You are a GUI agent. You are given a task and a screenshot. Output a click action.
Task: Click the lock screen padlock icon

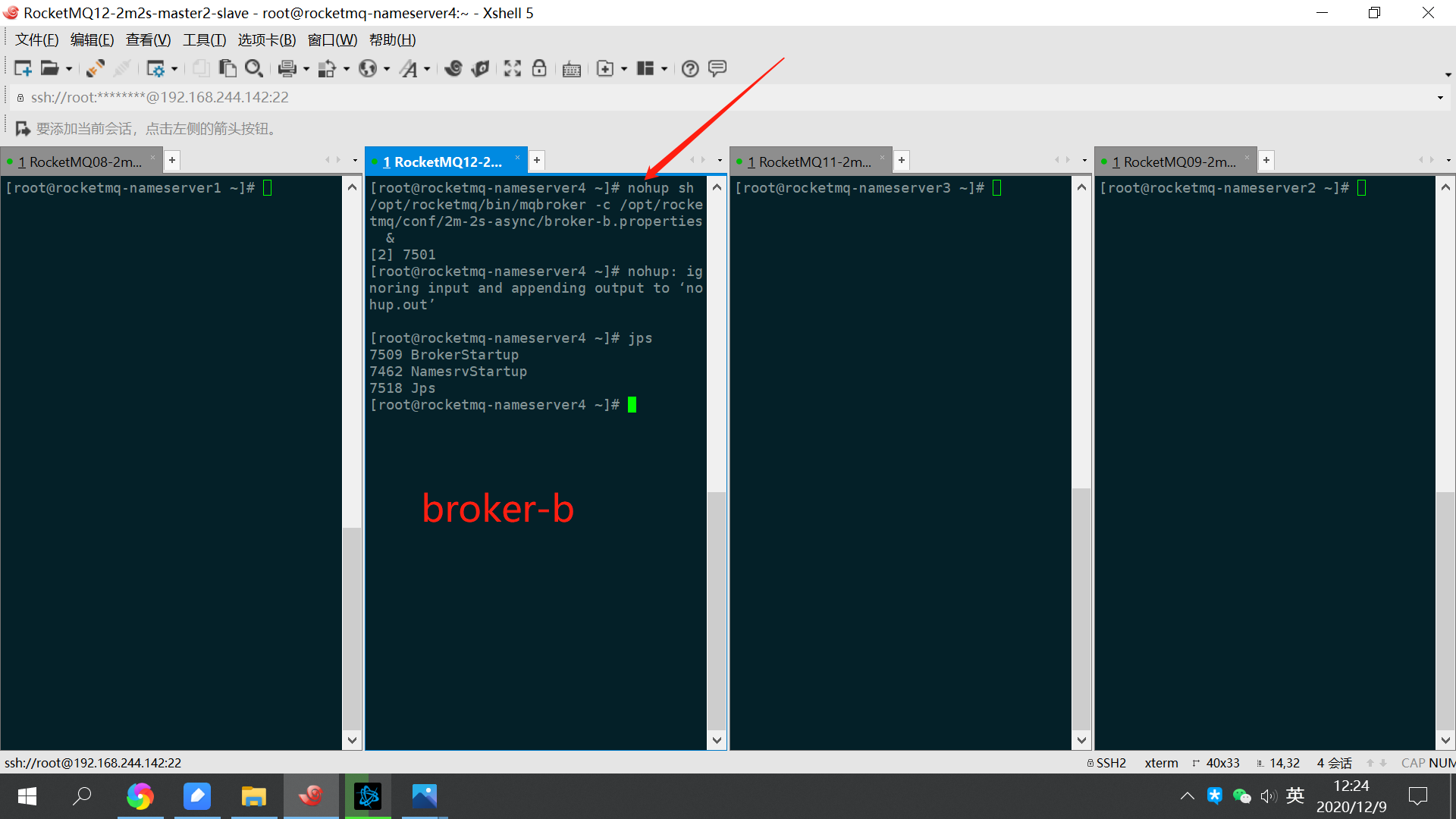(539, 69)
